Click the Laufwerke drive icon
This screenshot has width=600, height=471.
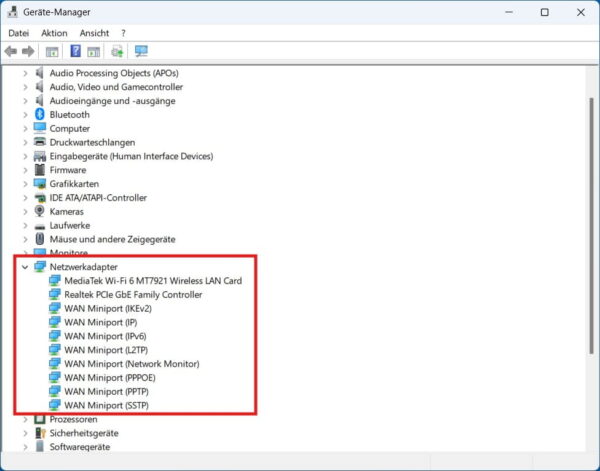click(x=40, y=226)
